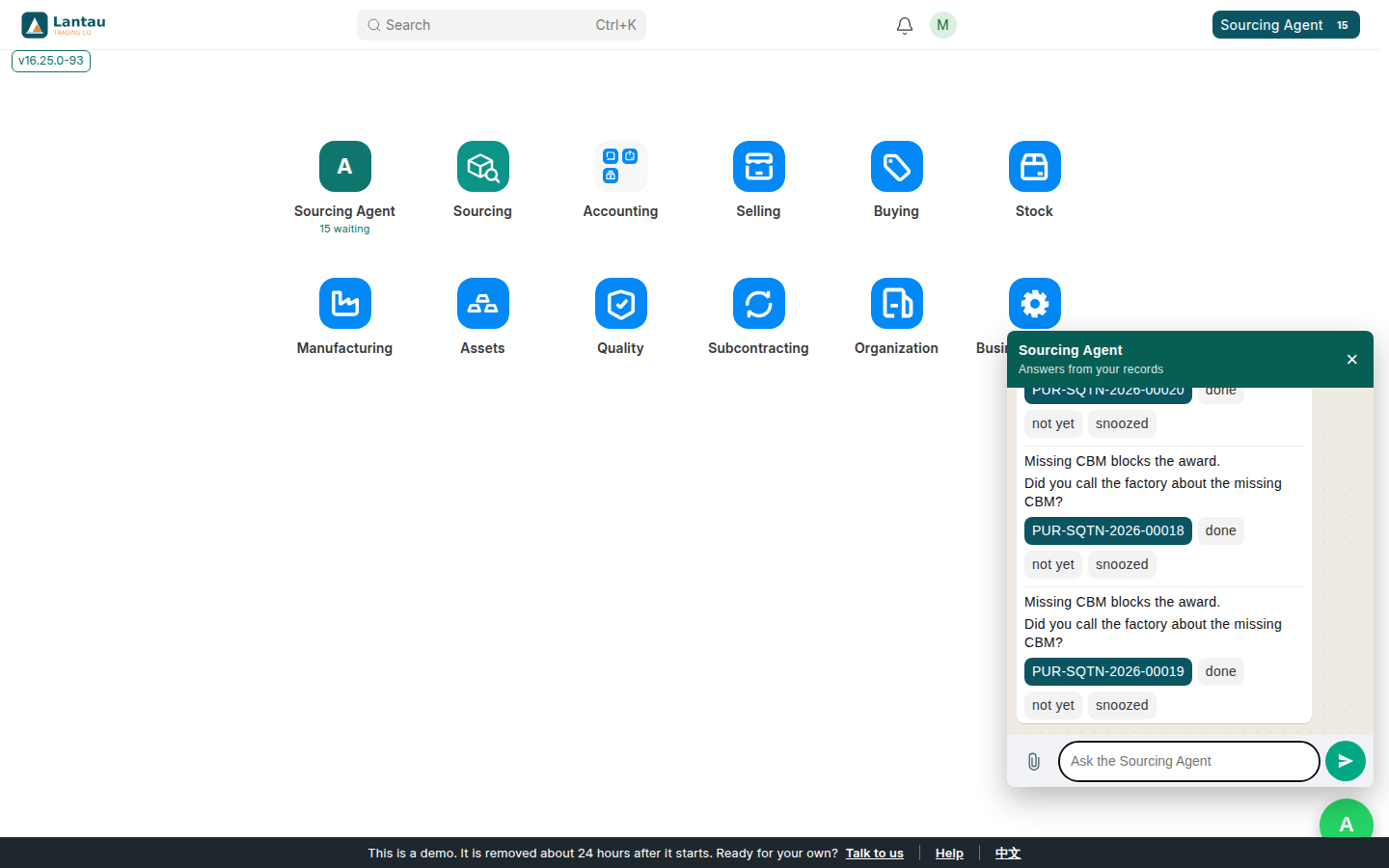Click the Sourcing Agent 15 header button

[x=1286, y=25]
